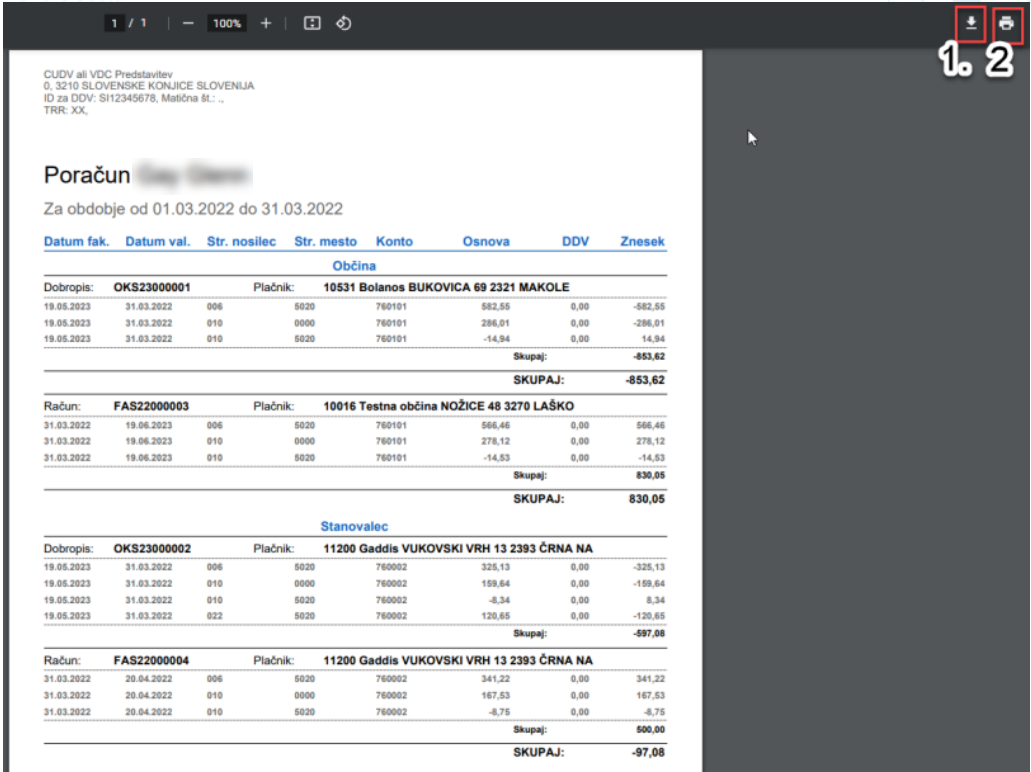Click the DDV column header
This screenshot has height=772, width=1031.
(575, 241)
